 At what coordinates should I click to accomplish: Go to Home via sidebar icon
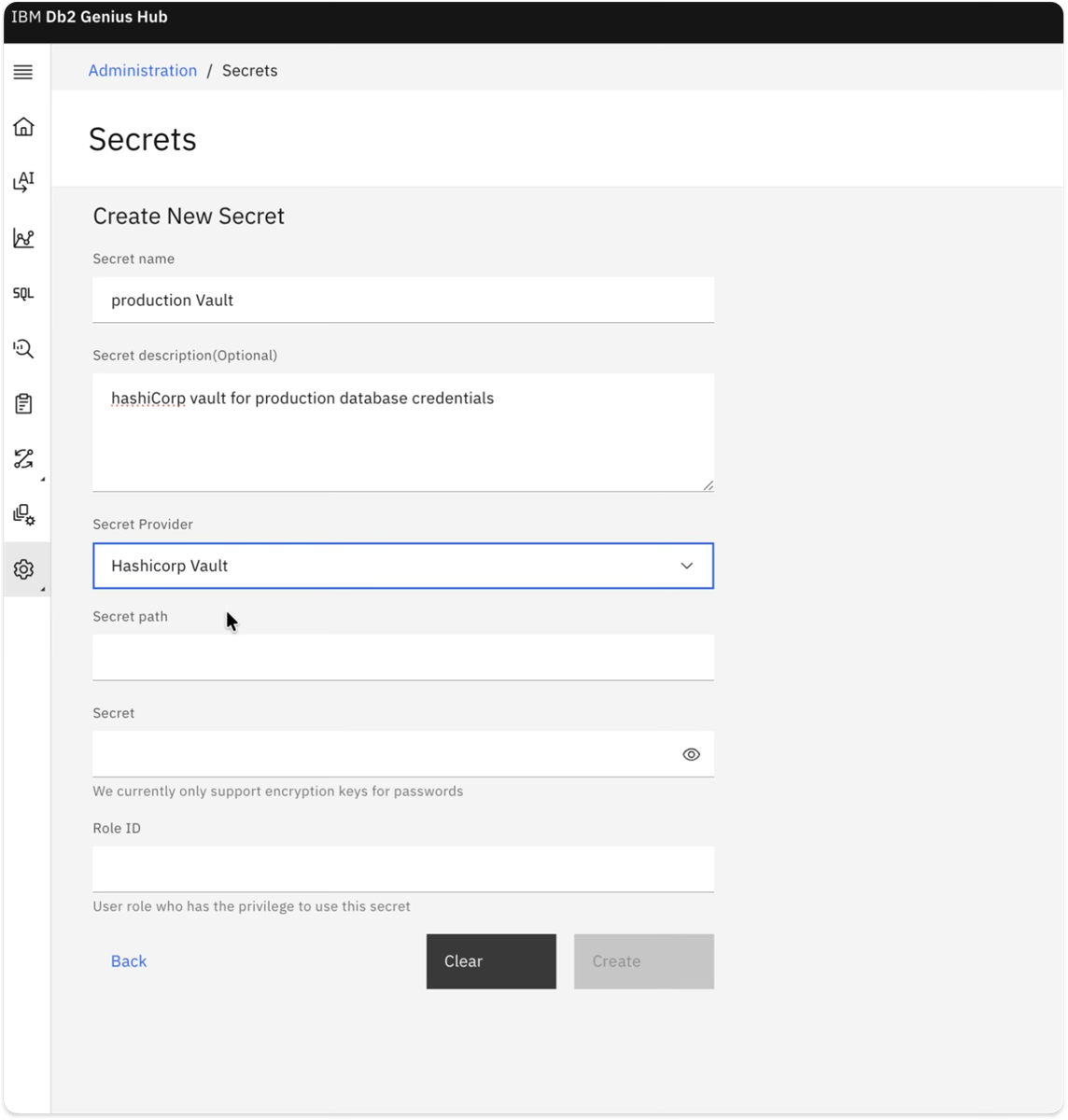23,126
